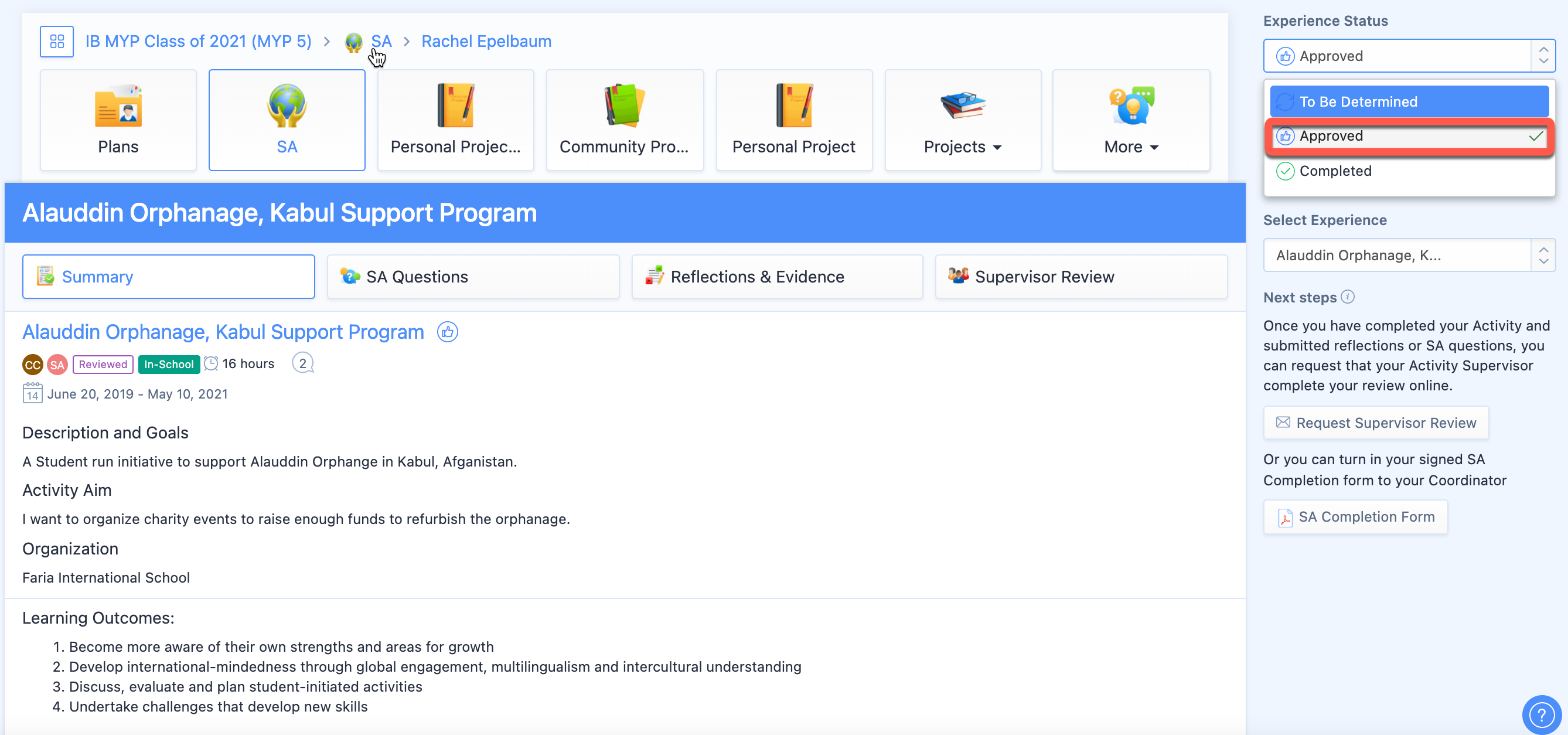Viewport: 1568px width, 735px height.
Task: Click the SA Questions tab icon
Action: point(350,277)
